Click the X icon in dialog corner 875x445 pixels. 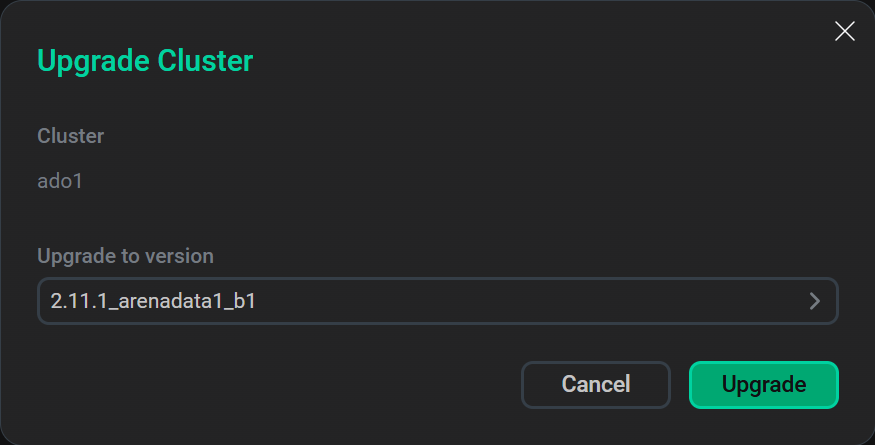pyautogui.click(x=844, y=32)
